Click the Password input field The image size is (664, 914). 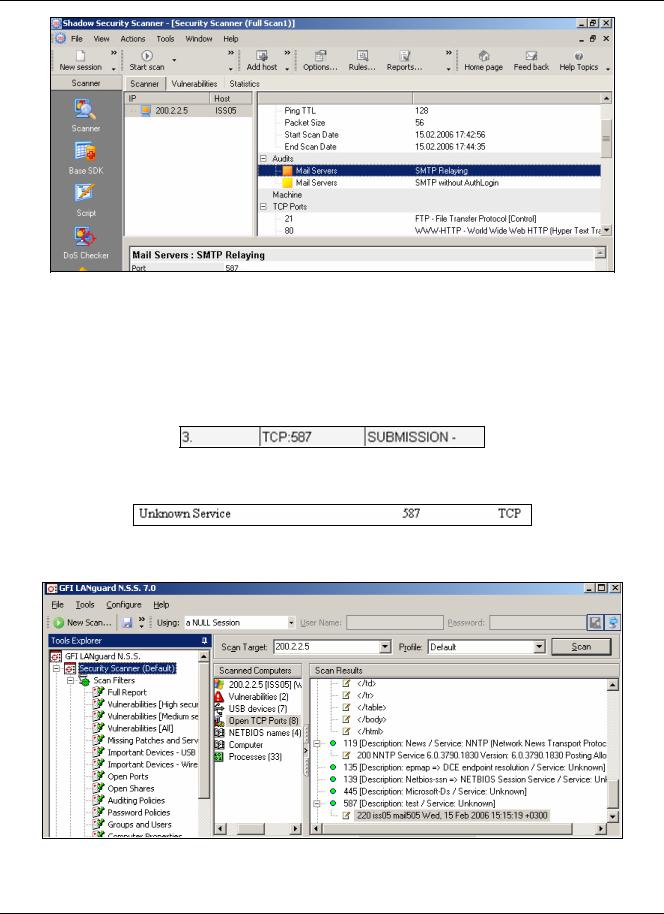click(536, 623)
